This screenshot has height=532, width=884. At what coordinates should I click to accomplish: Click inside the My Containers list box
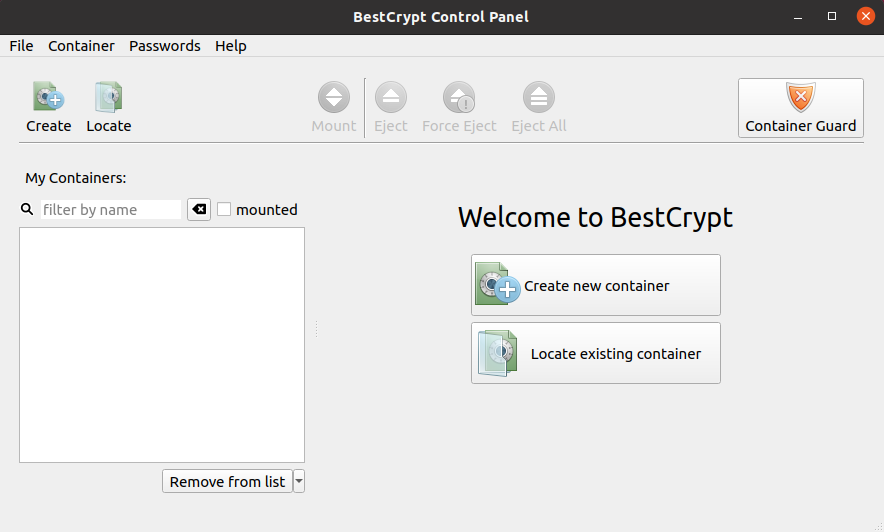click(162, 345)
